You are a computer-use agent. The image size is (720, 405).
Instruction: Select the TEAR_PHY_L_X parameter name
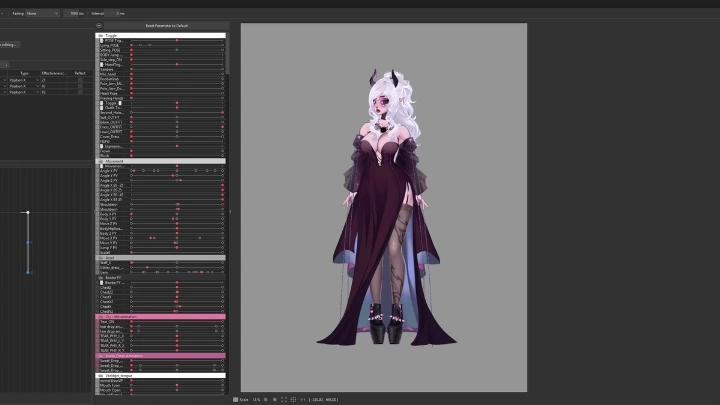click(x=112, y=336)
